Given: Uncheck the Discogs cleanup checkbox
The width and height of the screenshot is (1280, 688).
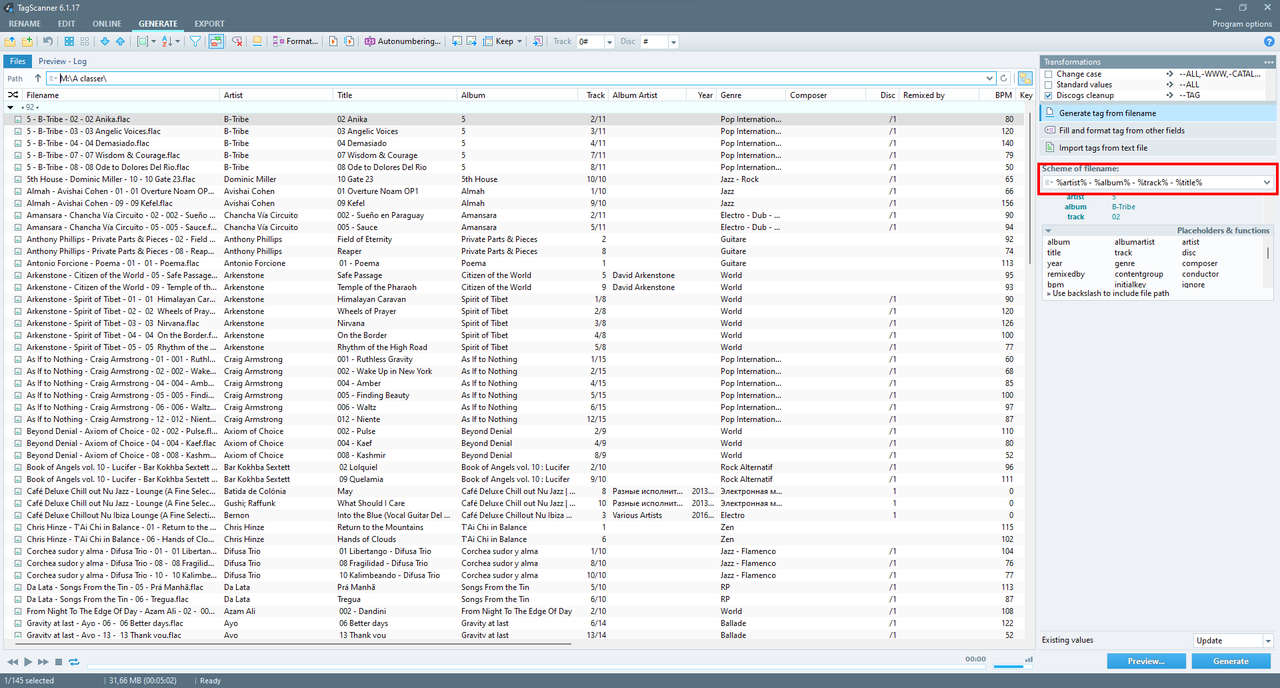Looking at the screenshot, I should (1048, 95).
